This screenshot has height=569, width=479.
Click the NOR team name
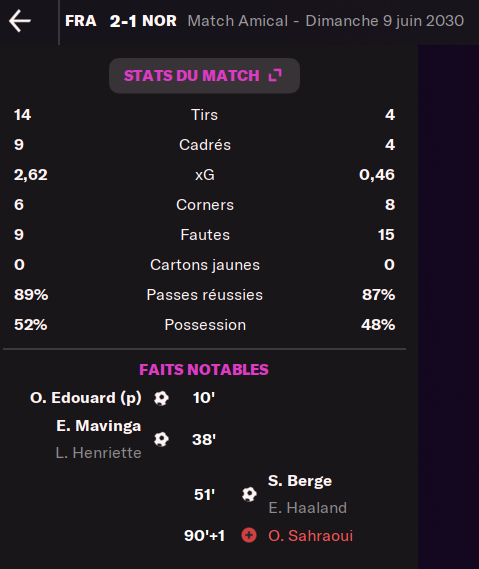159,21
